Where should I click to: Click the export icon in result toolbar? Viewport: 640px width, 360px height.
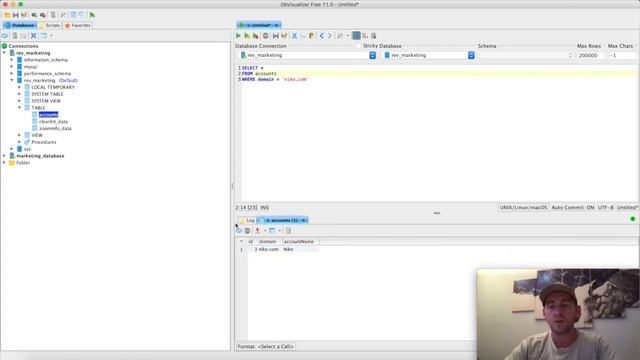click(x=258, y=231)
